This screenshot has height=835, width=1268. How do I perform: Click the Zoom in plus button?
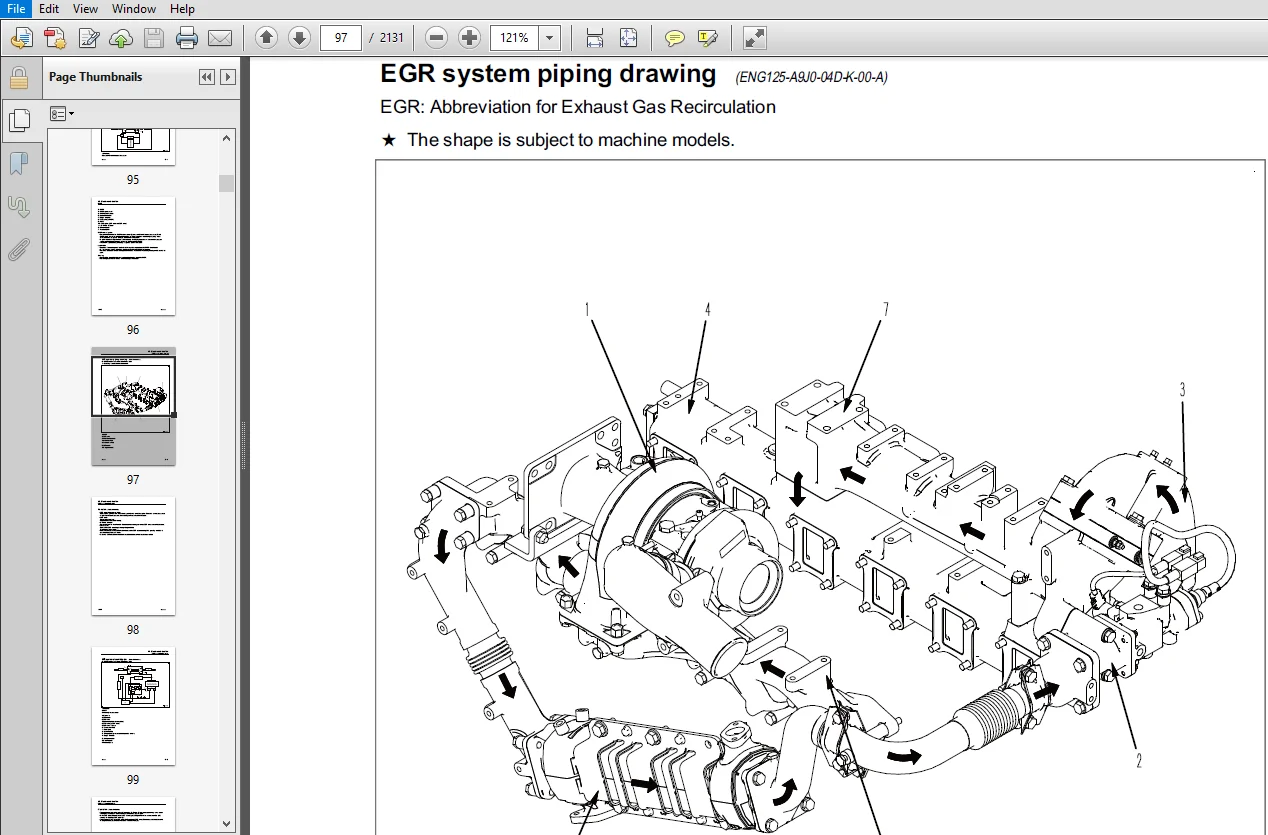(x=469, y=38)
